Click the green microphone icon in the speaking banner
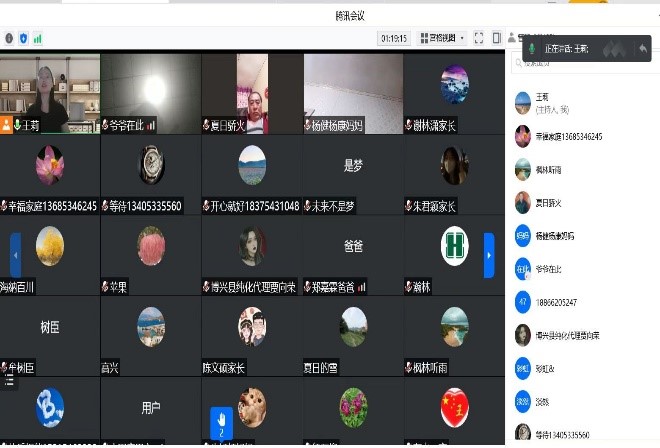 point(532,48)
